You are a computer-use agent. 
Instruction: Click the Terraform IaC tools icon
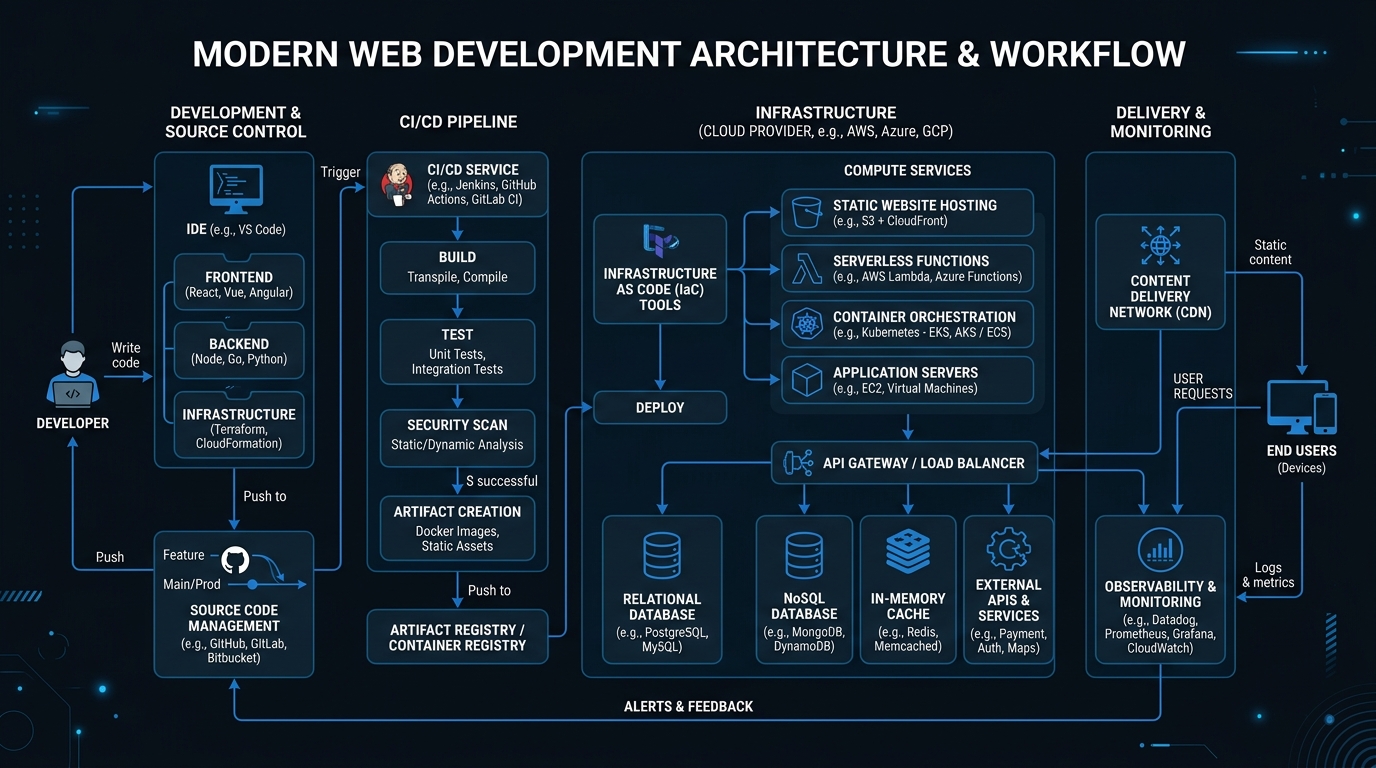(x=660, y=241)
